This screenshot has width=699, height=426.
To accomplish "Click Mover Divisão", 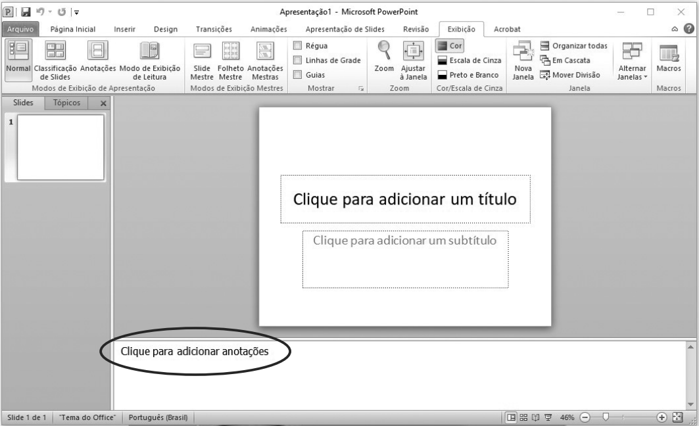I will (x=570, y=75).
